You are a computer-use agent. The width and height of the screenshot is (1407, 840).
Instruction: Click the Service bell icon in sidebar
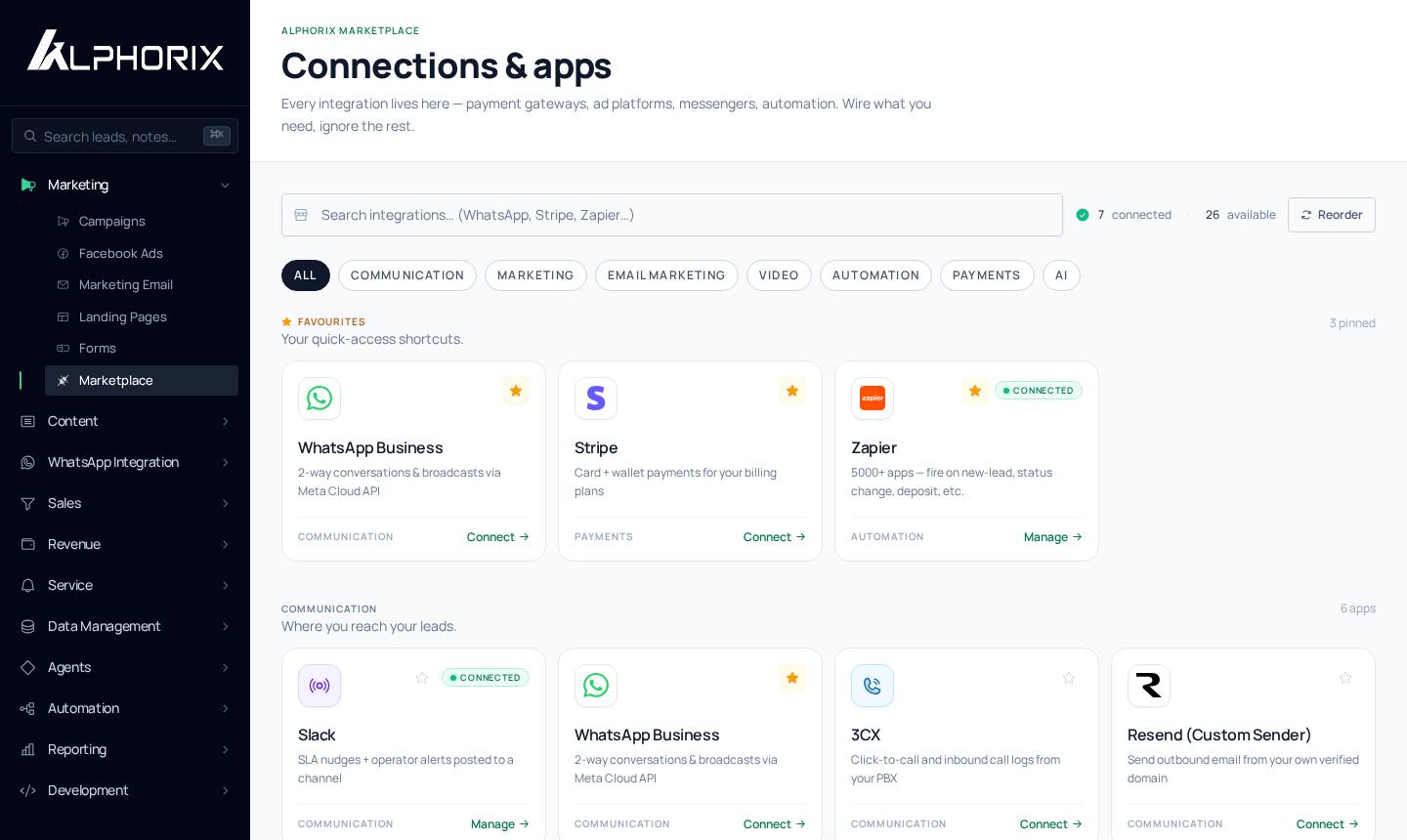[28, 585]
